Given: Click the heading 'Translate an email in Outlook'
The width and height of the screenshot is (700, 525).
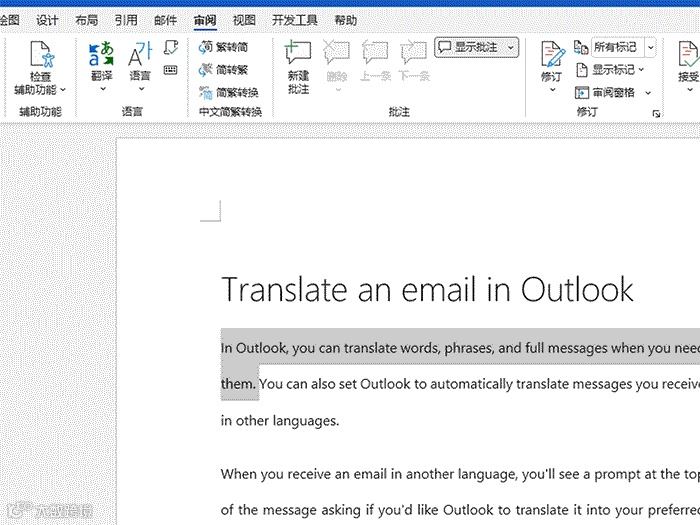Looking at the screenshot, I should tap(427, 289).
